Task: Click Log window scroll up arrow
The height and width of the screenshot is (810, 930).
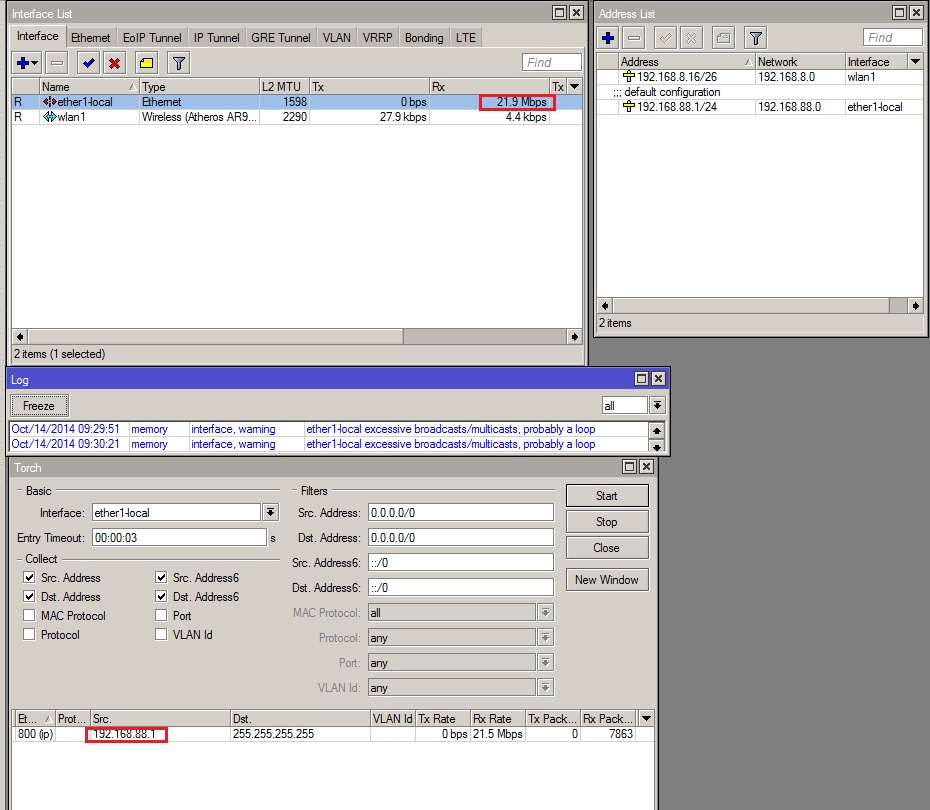Action: click(x=657, y=431)
